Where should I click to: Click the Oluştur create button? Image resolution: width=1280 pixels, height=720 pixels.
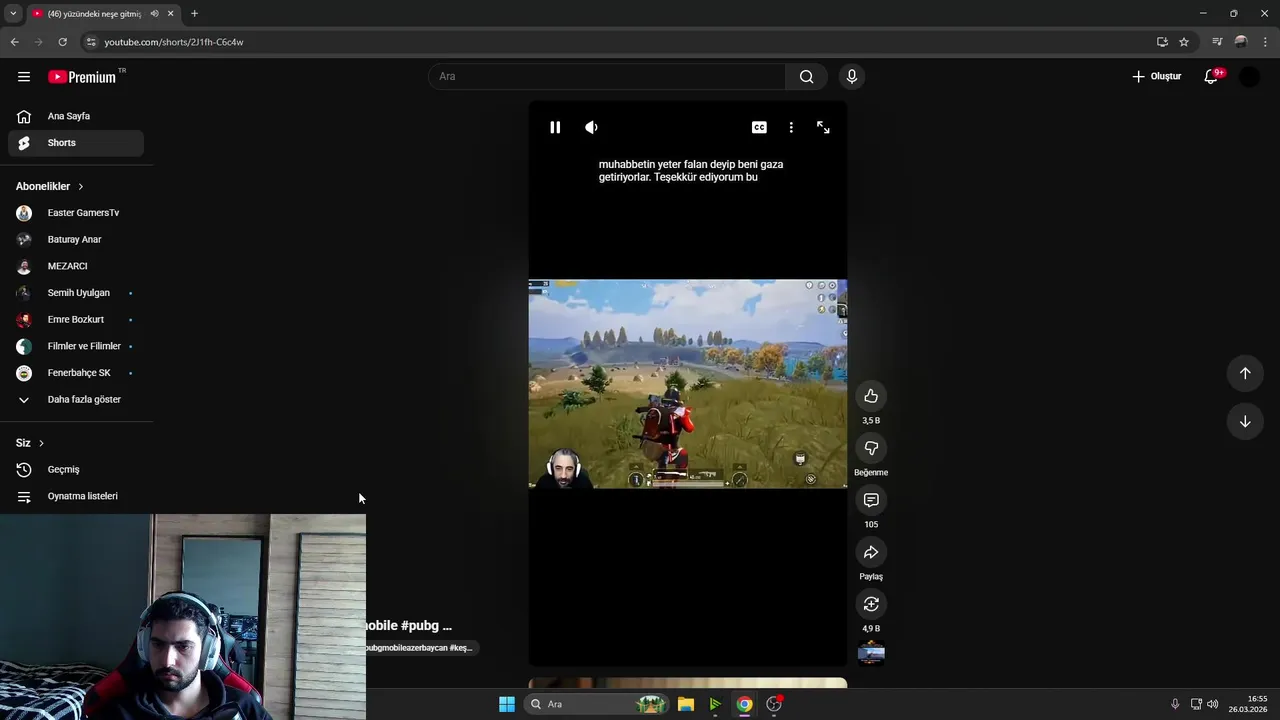pos(1157,77)
